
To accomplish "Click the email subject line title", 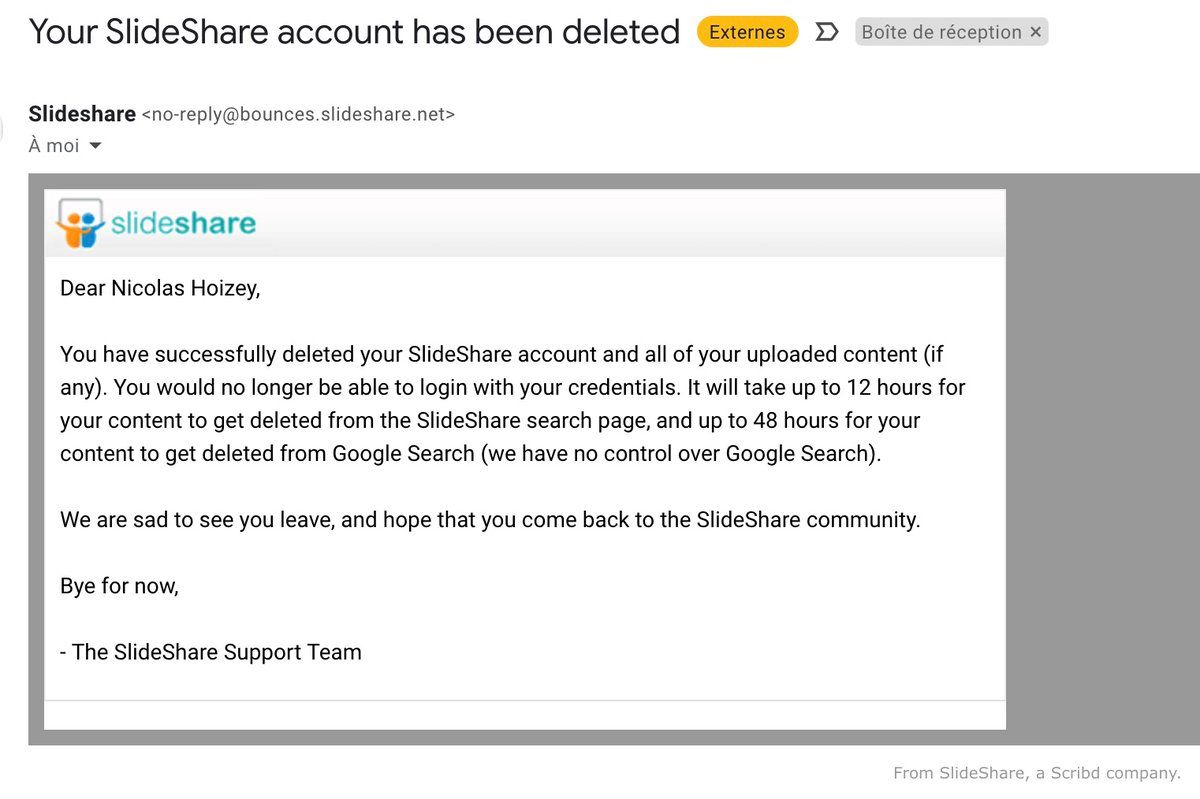I will click(354, 32).
